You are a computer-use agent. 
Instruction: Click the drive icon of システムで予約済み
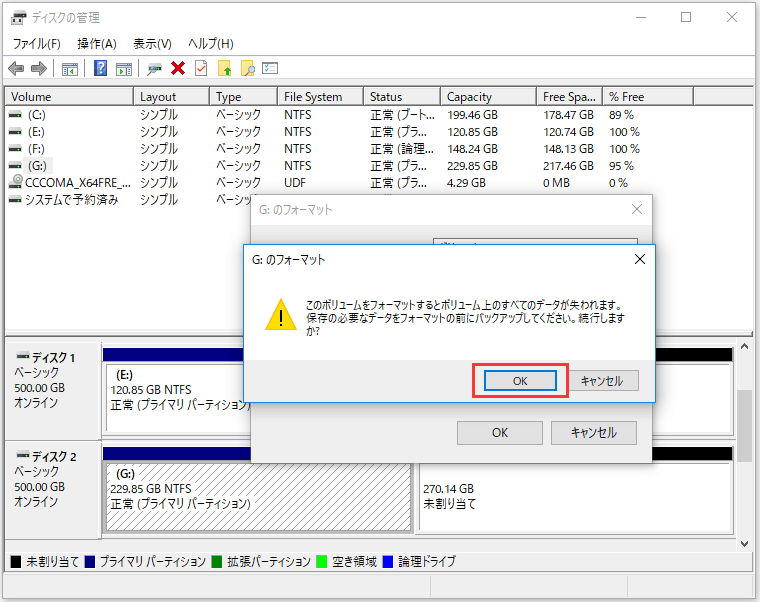pos(16,200)
